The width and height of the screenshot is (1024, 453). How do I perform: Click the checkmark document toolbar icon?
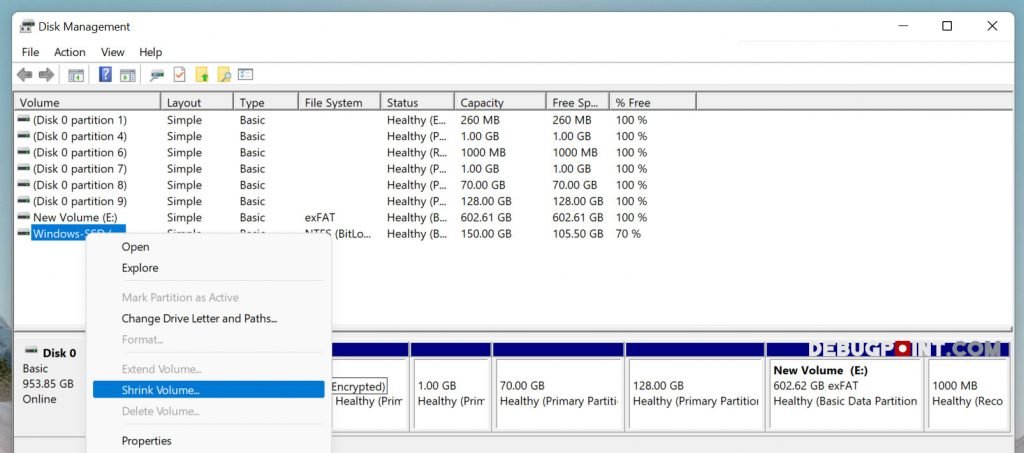180,75
